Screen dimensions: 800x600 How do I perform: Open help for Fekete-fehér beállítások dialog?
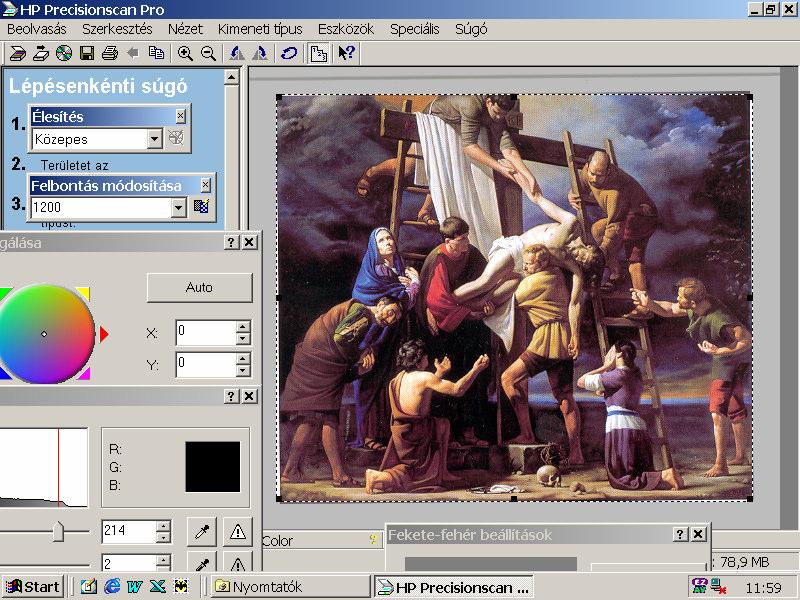coord(680,534)
